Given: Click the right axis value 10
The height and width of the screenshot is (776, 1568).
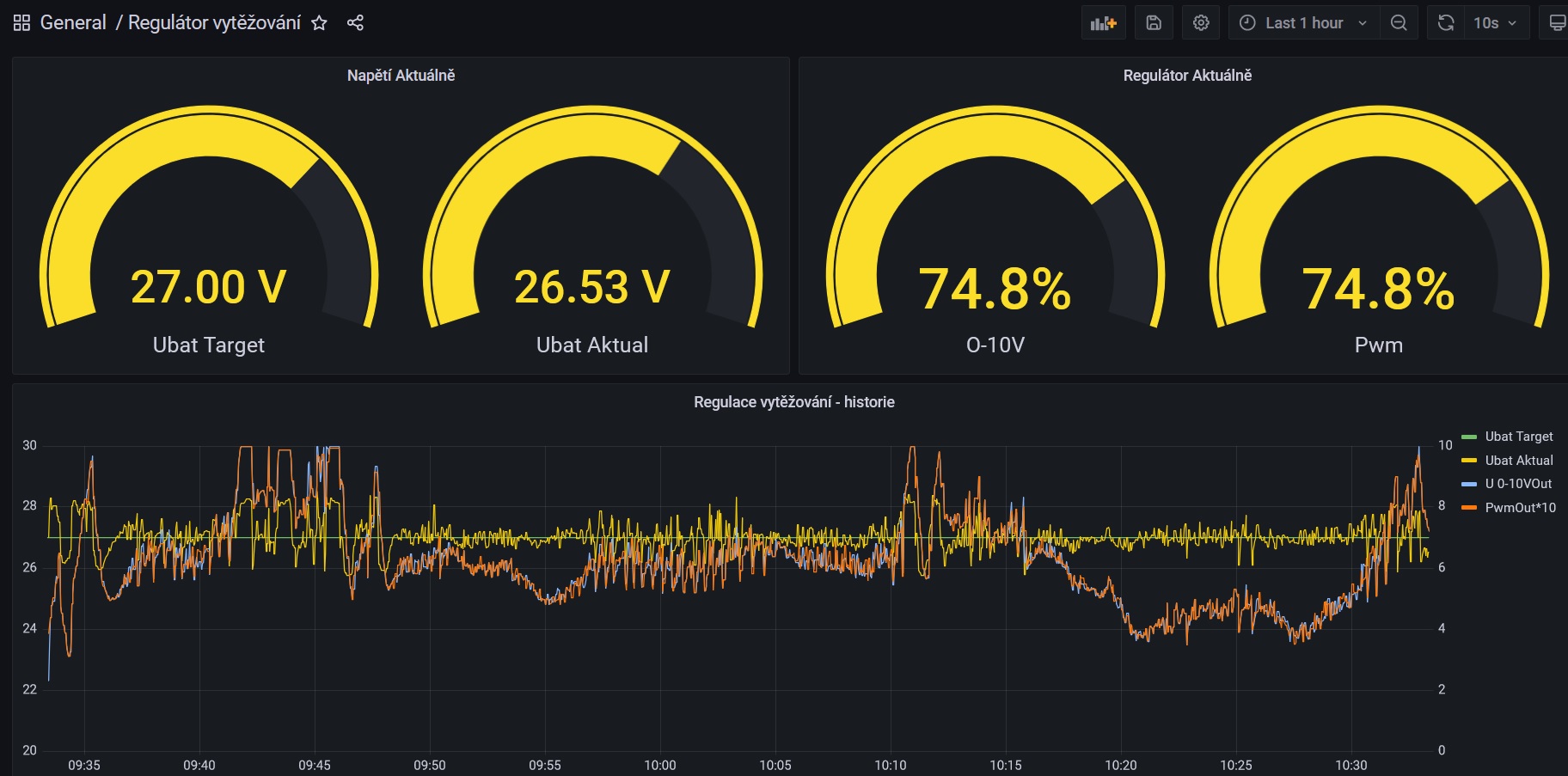Looking at the screenshot, I should coord(1445,445).
